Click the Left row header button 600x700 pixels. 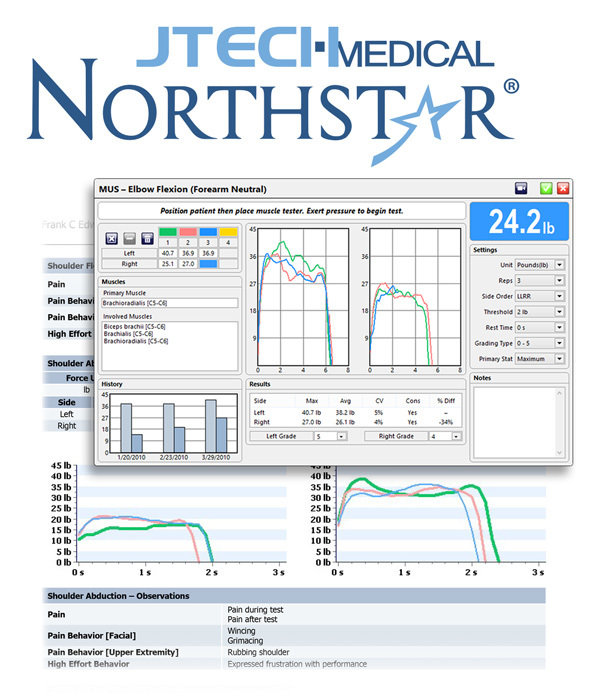(129, 253)
